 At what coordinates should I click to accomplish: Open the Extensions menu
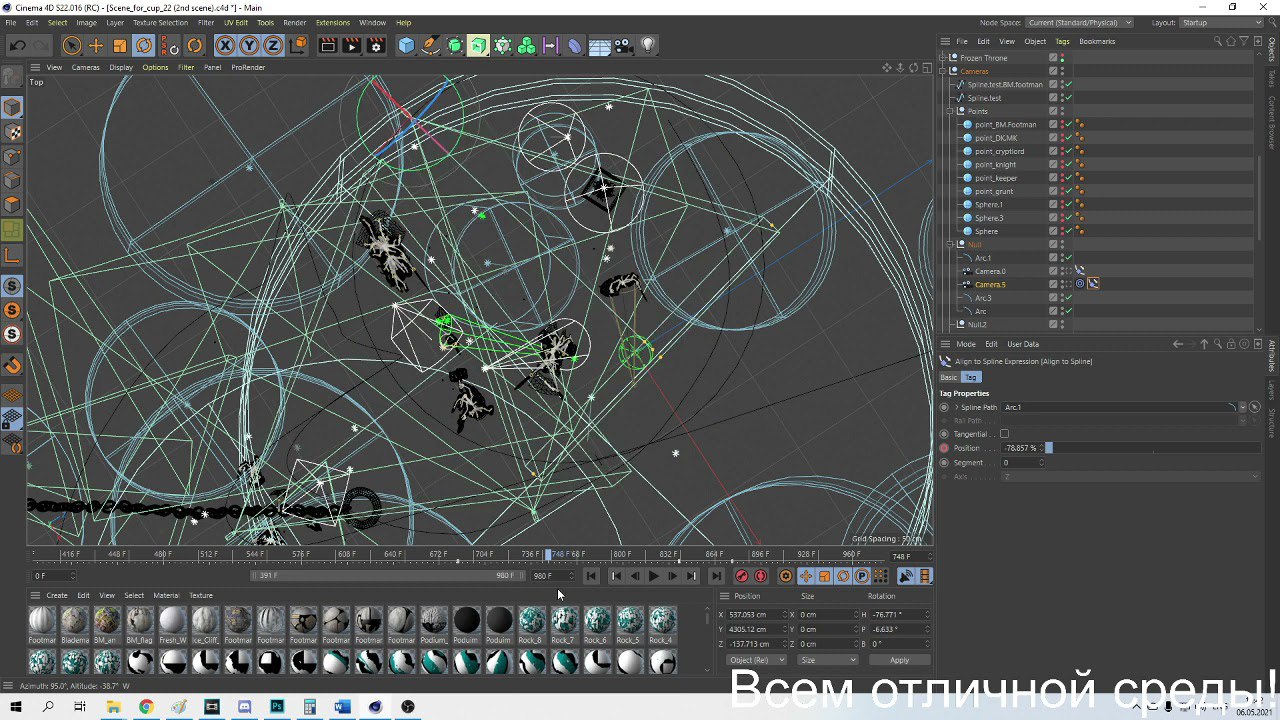pos(333,22)
